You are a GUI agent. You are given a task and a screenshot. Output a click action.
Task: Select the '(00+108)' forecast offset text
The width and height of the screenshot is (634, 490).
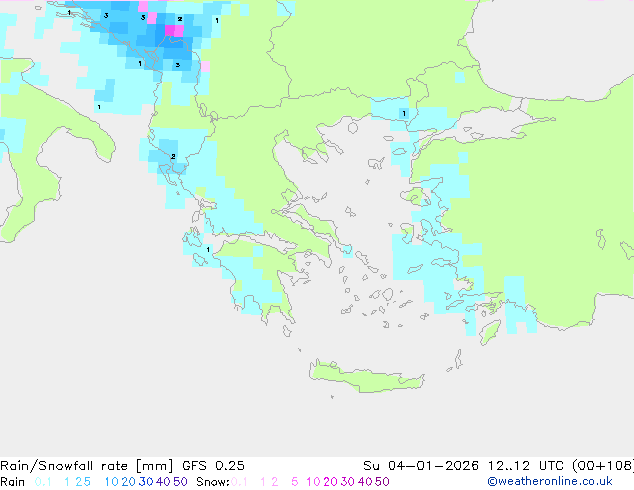pos(603,466)
